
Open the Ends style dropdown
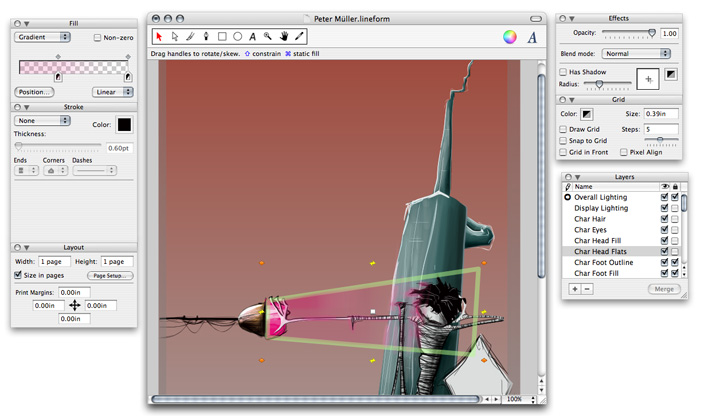click(x=26, y=171)
